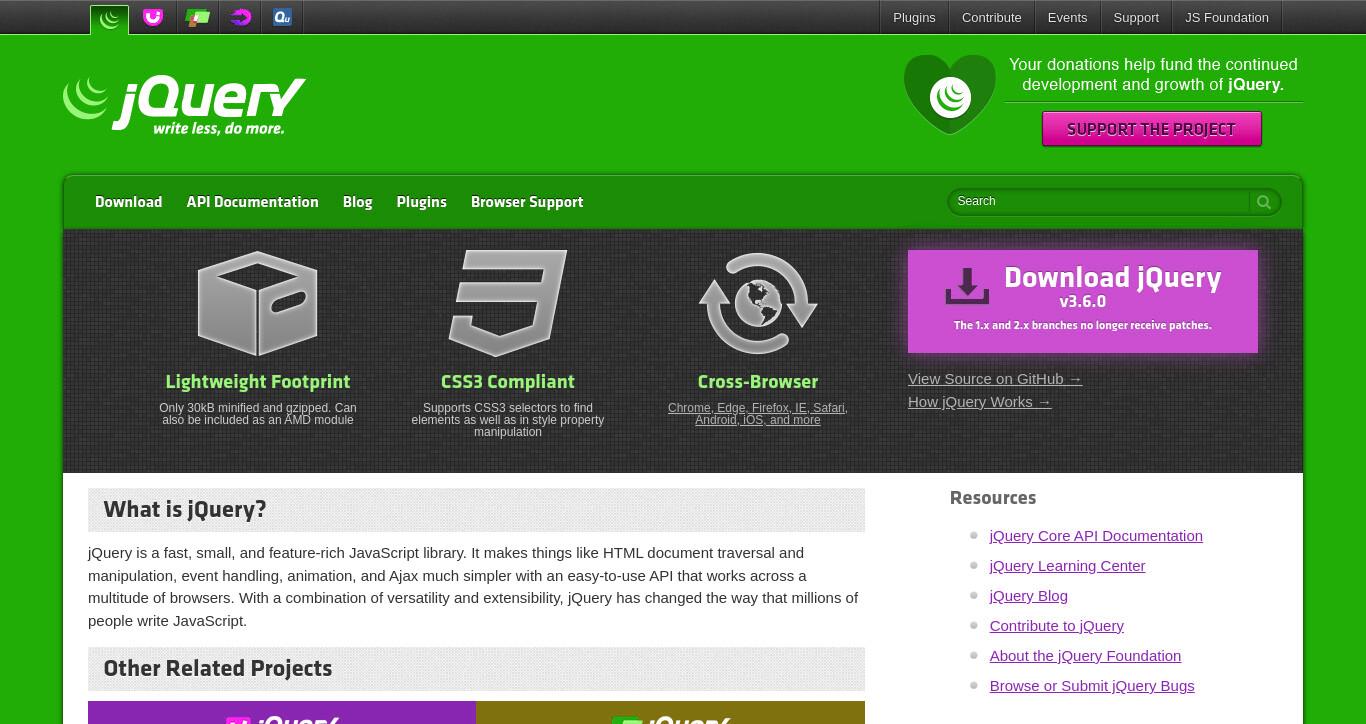This screenshot has height=724, width=1366.
Task: Click the Resources heading
Action: (992, 498)
